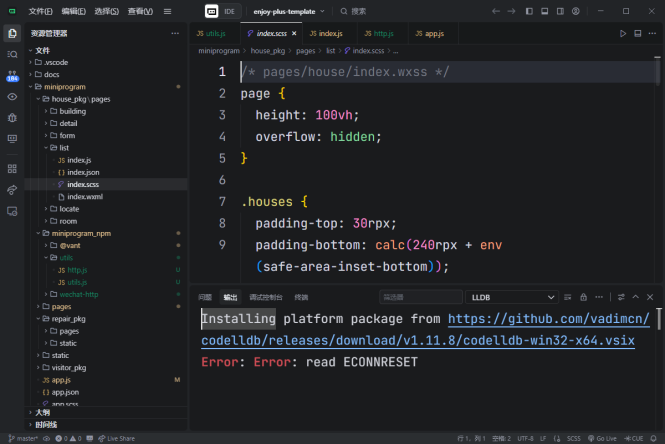
Task: Open the Search view in activity bar
Action: (x=12, y=54)
